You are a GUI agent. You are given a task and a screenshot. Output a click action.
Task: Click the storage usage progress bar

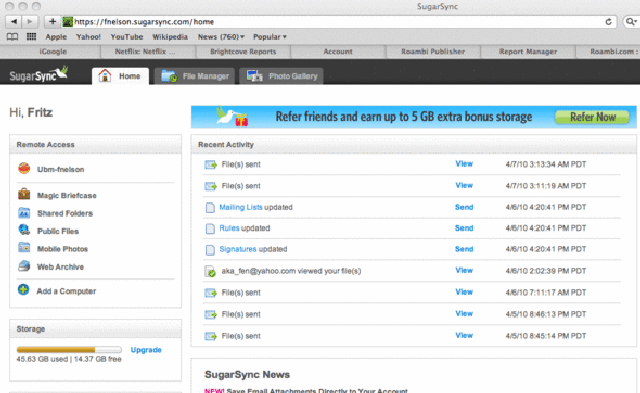point(69,350)
